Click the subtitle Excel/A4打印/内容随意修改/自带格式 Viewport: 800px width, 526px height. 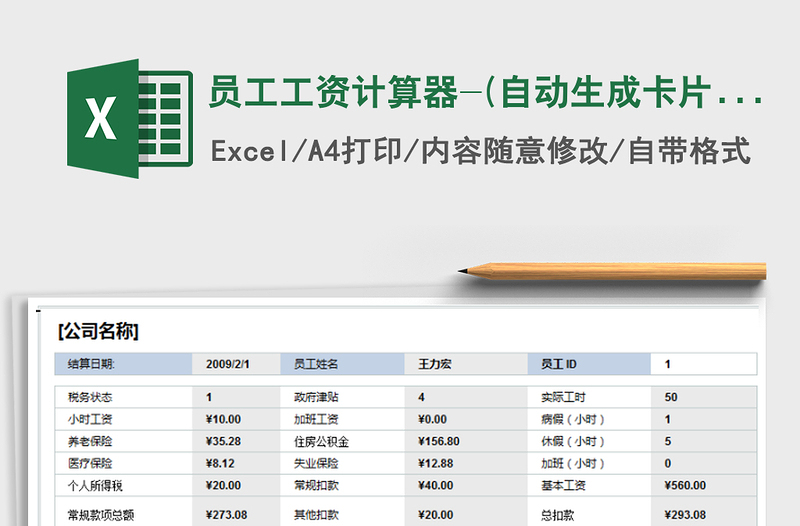(481, 151)
